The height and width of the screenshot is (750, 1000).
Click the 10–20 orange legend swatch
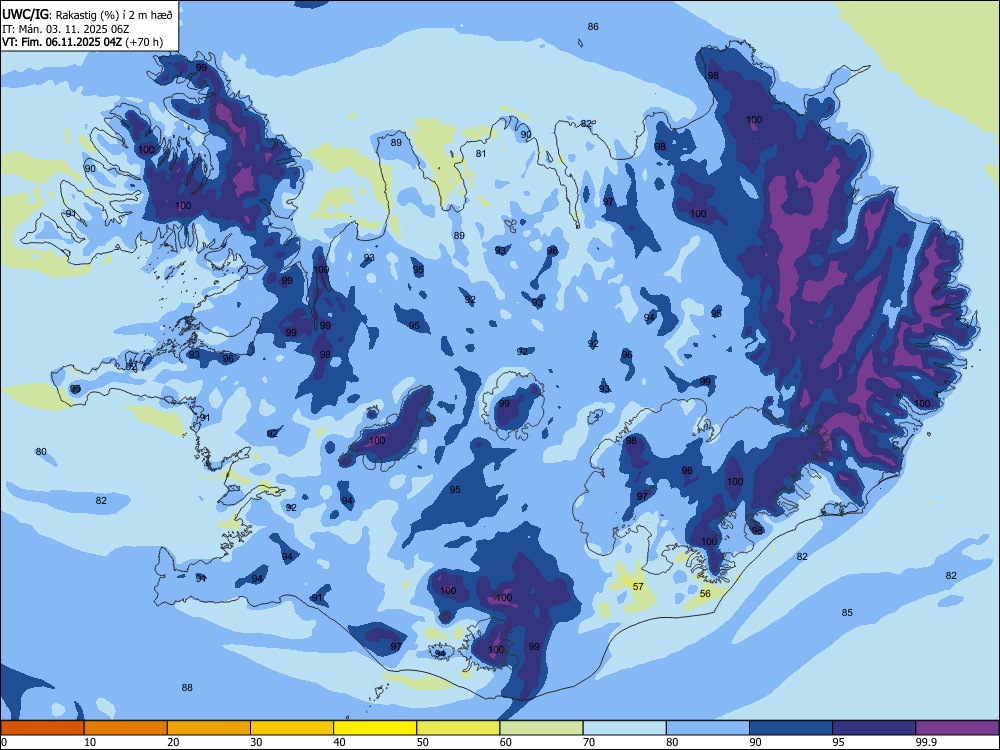[x=126, y=728]
